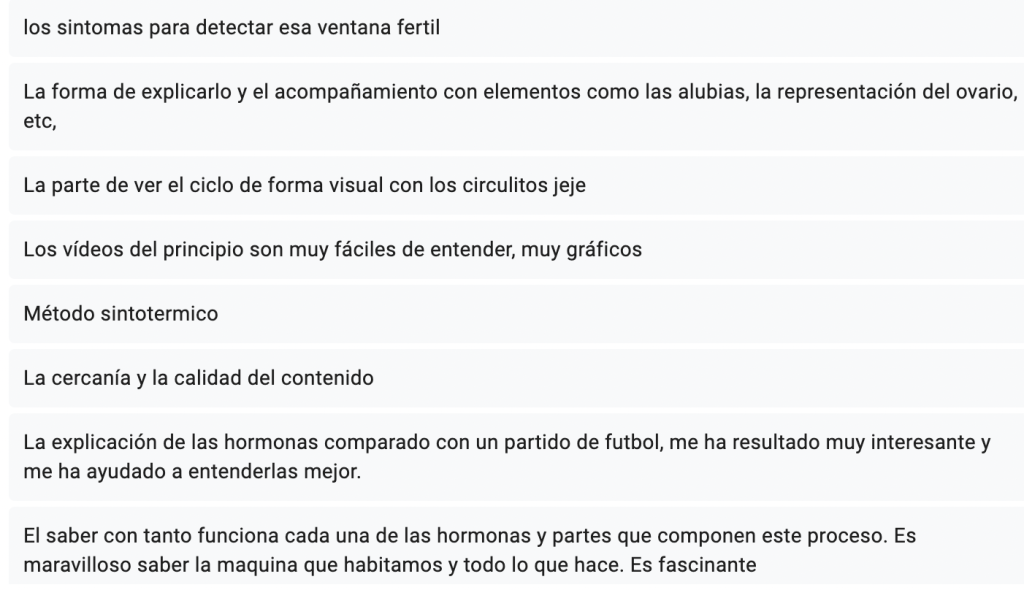
Task: Click the response about circulitos jeje
Action: (x=304, y=187)
